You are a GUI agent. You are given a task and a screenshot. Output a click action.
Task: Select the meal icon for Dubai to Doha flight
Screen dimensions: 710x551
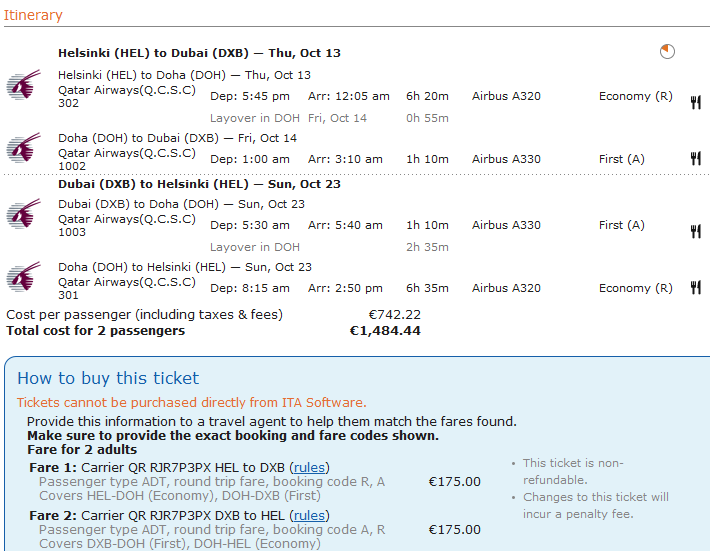point(695,231)
